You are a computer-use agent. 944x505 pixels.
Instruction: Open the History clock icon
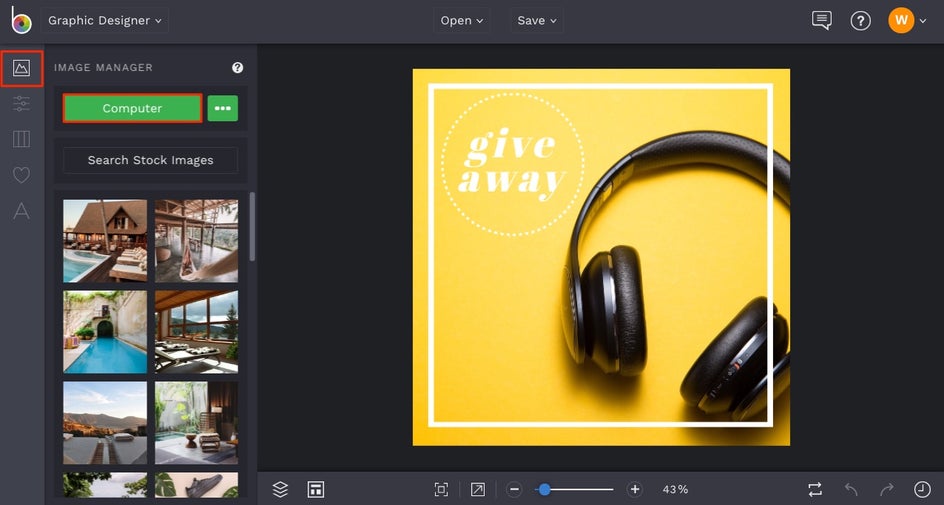(922, 489)
